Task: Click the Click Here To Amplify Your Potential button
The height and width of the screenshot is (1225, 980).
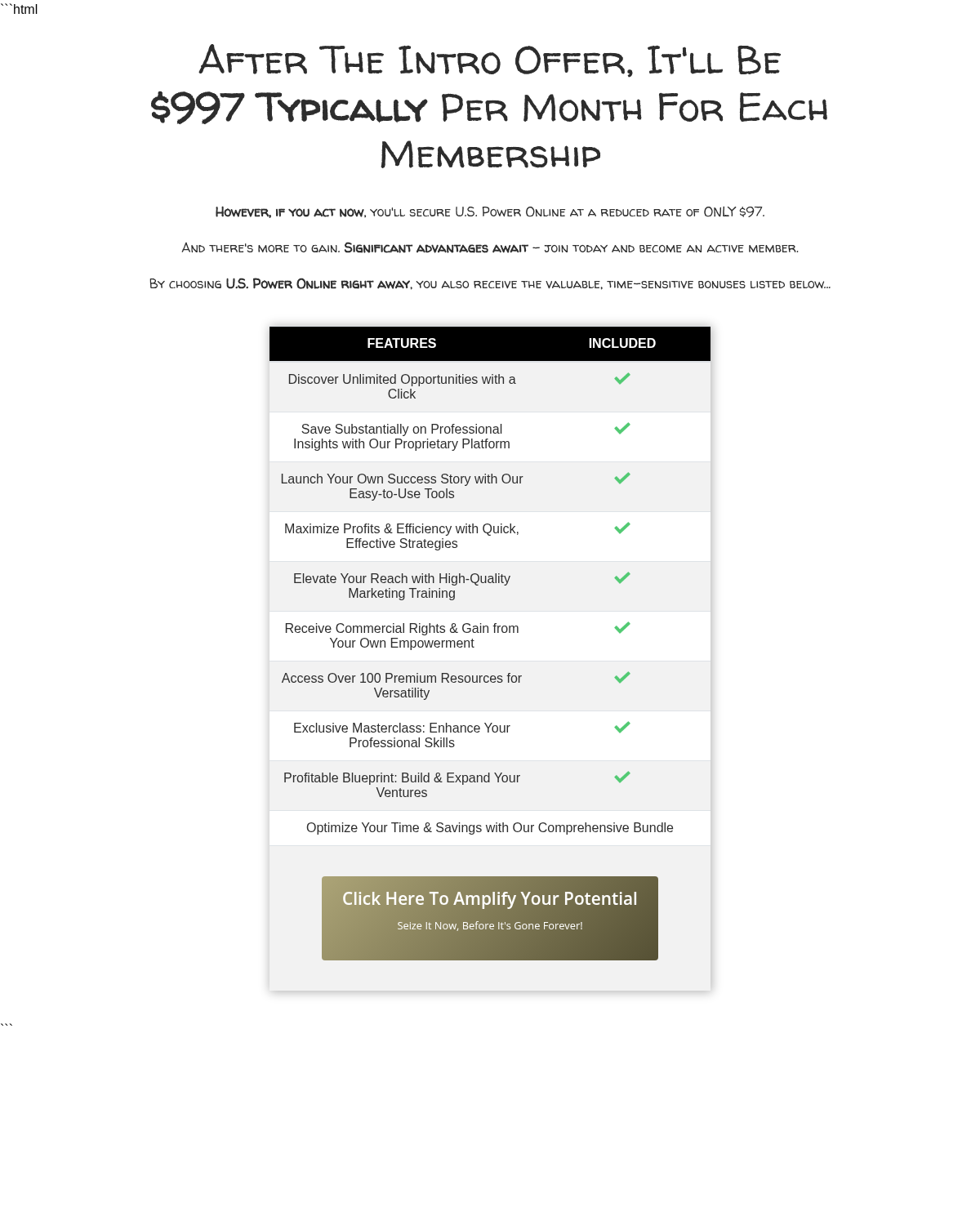Action: tap(490, 918)
